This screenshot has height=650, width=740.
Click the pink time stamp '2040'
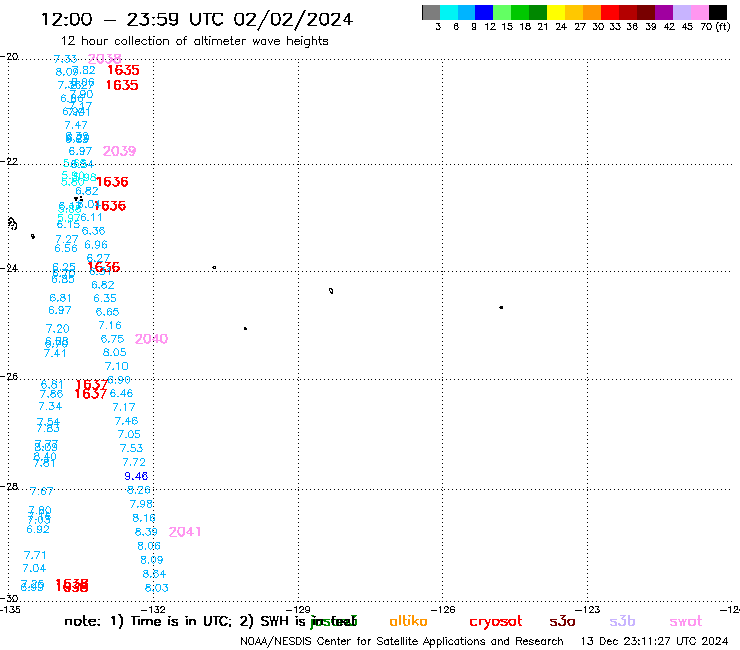(x=151, y=339)
